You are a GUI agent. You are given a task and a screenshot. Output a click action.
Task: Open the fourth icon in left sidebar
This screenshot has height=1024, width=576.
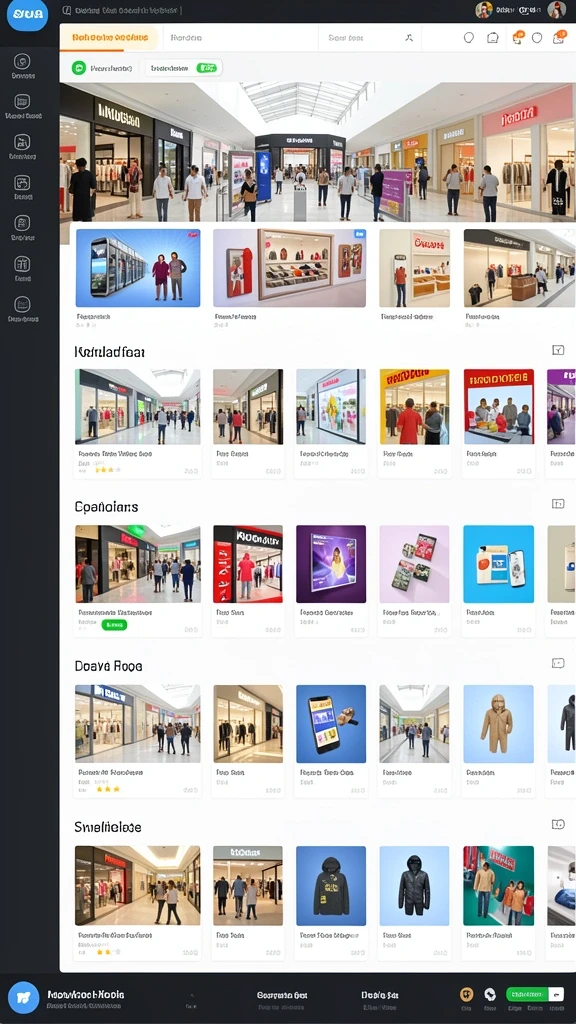tap(22, 182)
